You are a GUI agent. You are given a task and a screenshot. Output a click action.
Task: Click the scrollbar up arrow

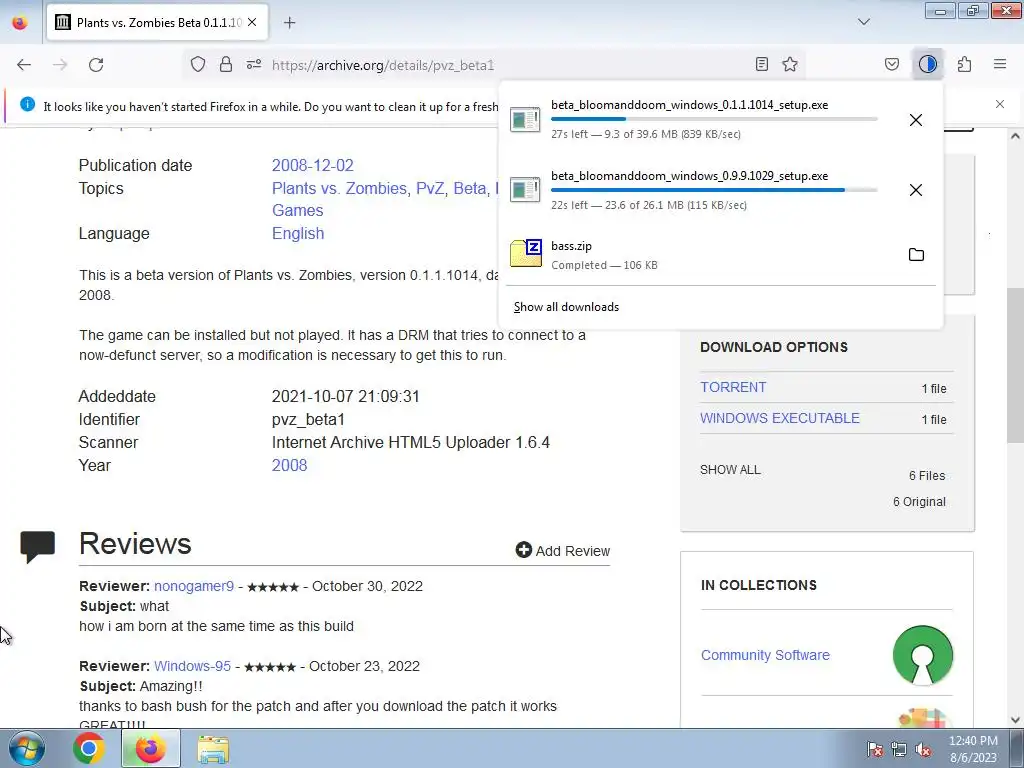click(x=1015, y=136)
